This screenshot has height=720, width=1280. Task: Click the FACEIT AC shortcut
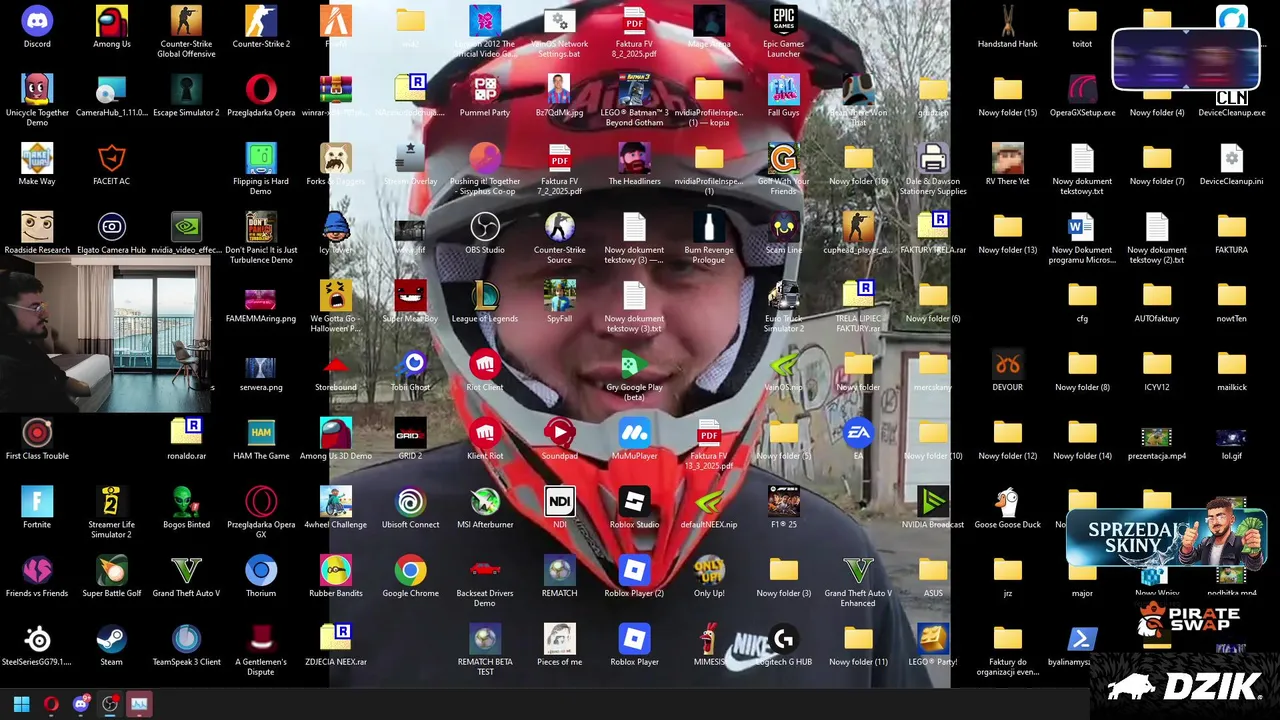(111, 164)
